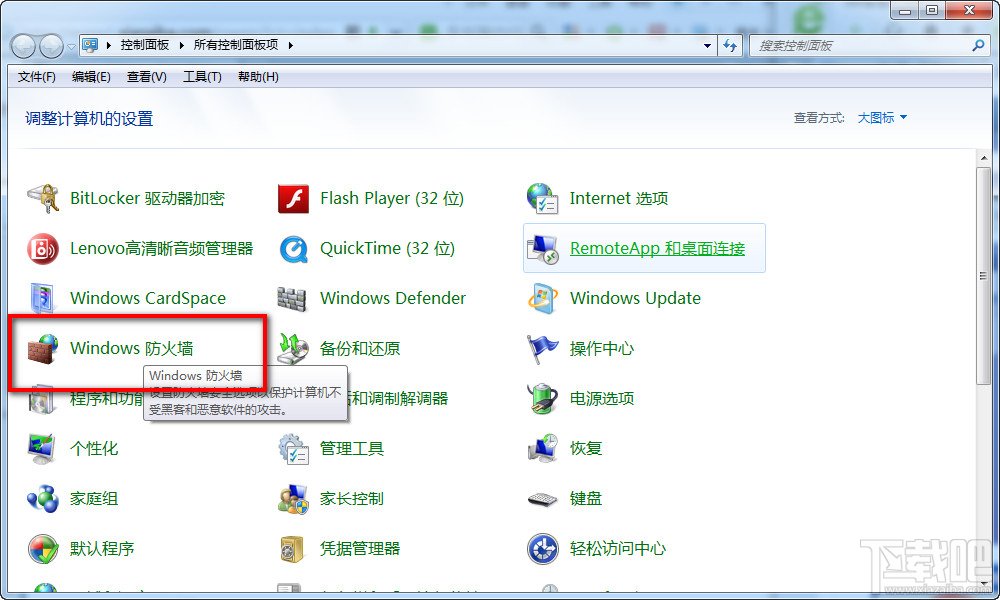Open the QuickTime icon
Image resolution: width=1000 pixels, height=600 pixels.
pos(293,248)
